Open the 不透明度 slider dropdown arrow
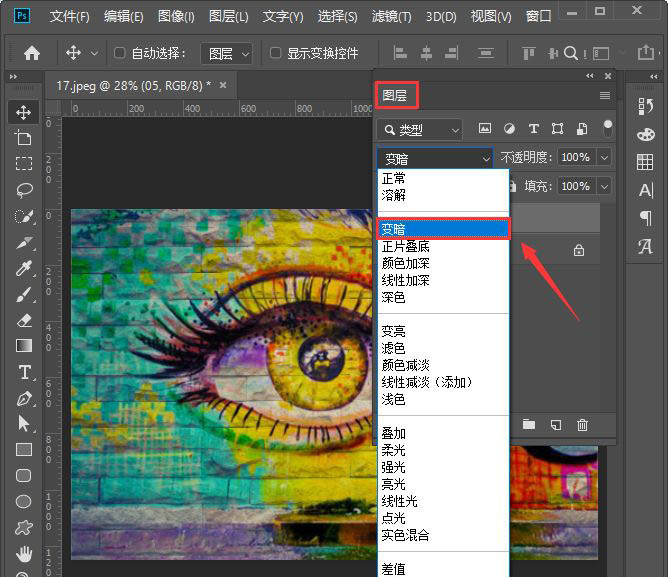Screen dimensions: 668x577 pos(604,157)
